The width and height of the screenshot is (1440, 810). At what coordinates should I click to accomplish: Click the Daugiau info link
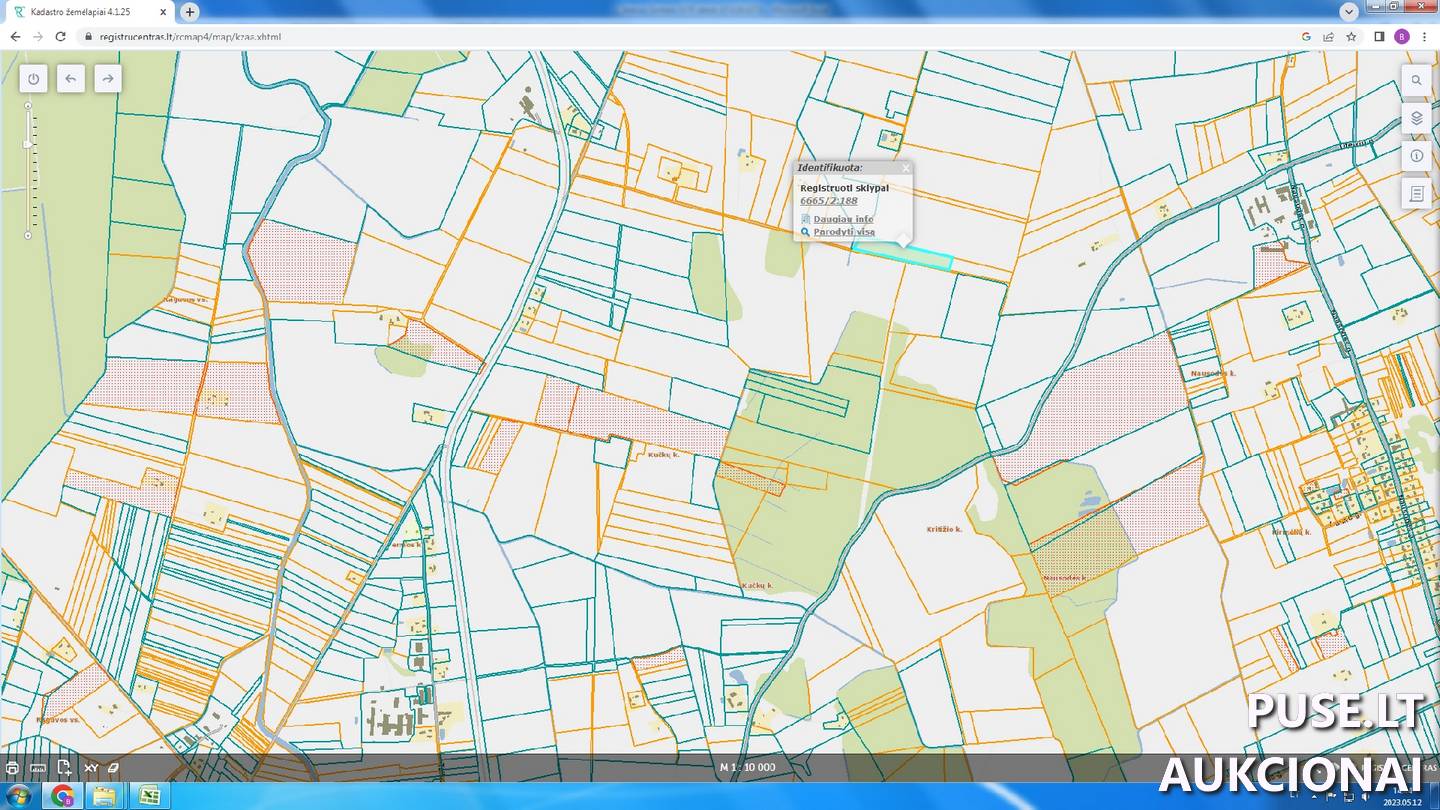pos(843,219)
